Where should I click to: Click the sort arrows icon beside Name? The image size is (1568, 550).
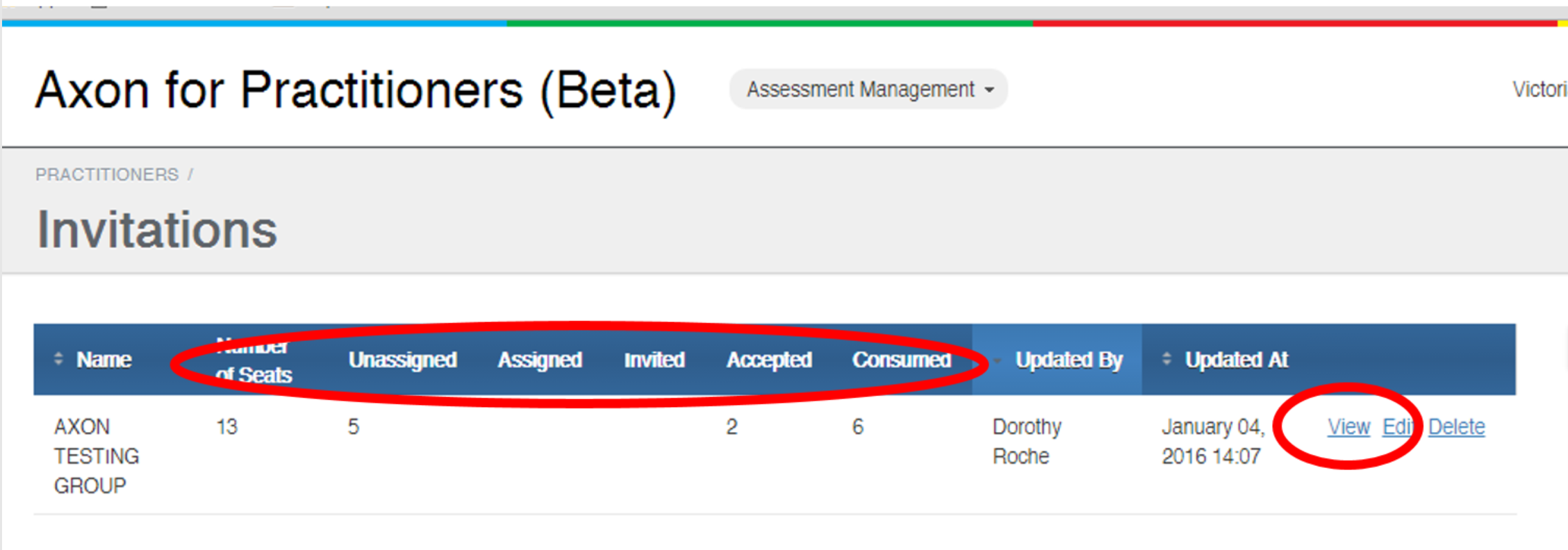[58, 359]
